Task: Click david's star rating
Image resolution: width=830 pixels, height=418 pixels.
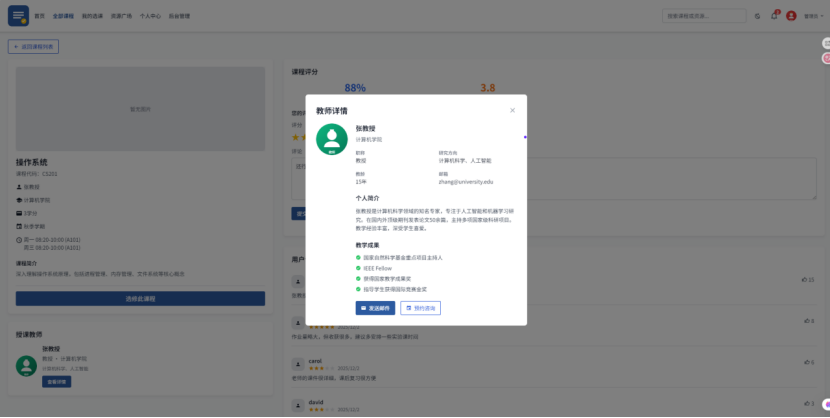Action: [322, 409]
